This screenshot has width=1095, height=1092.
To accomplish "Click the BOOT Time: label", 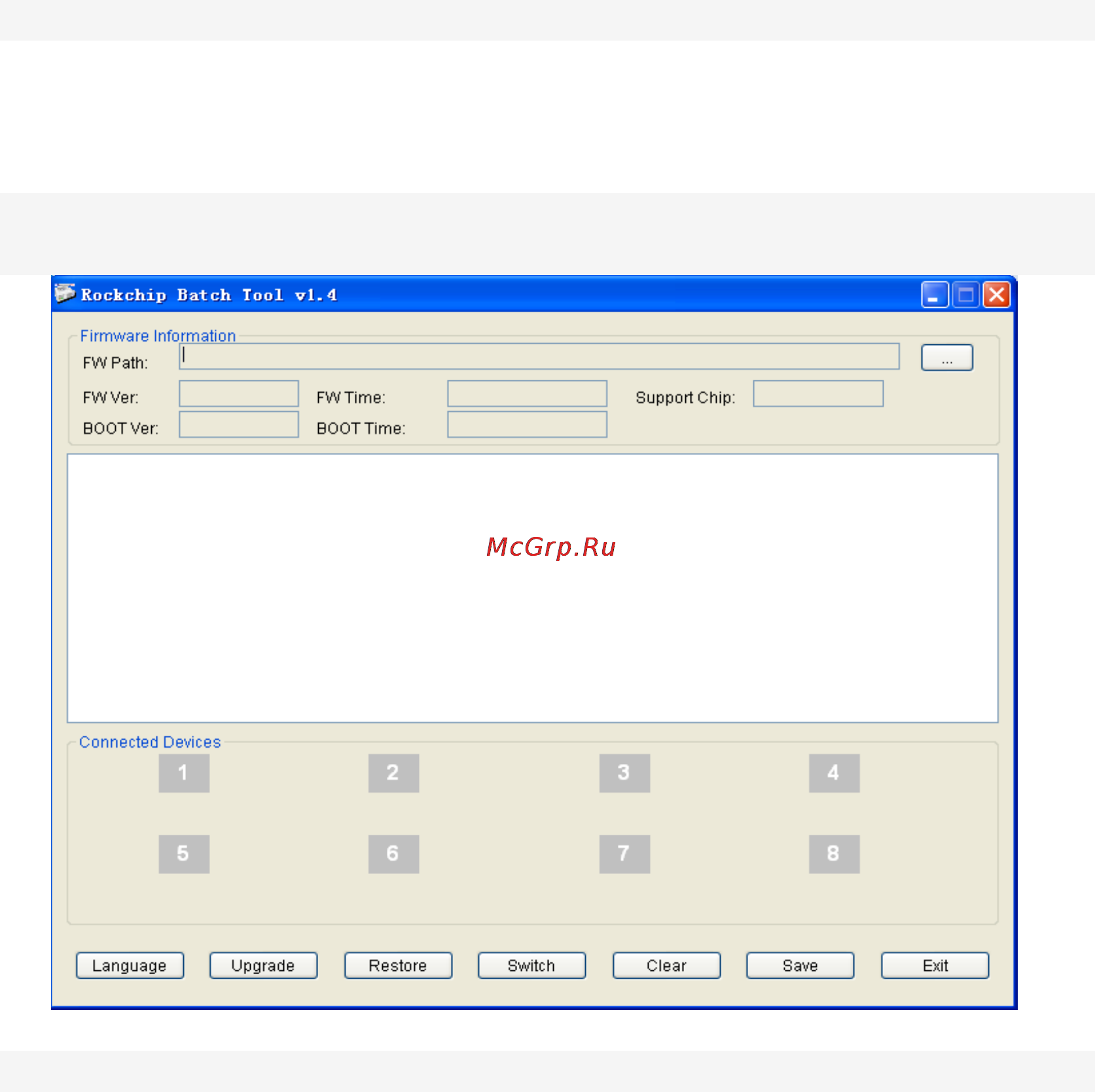I will (x=361, y=428).
